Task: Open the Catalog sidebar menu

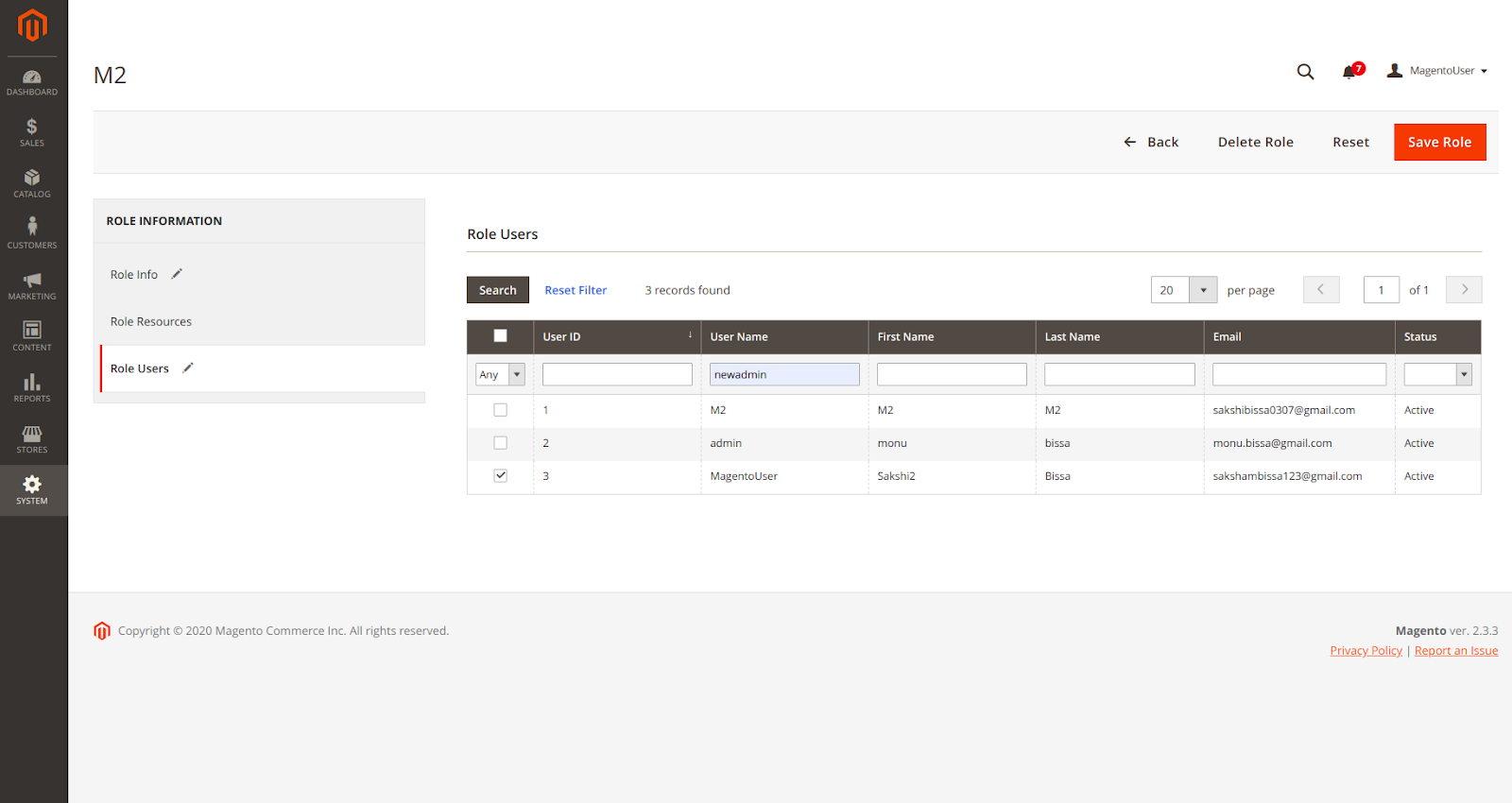Action: coord(32,184)
